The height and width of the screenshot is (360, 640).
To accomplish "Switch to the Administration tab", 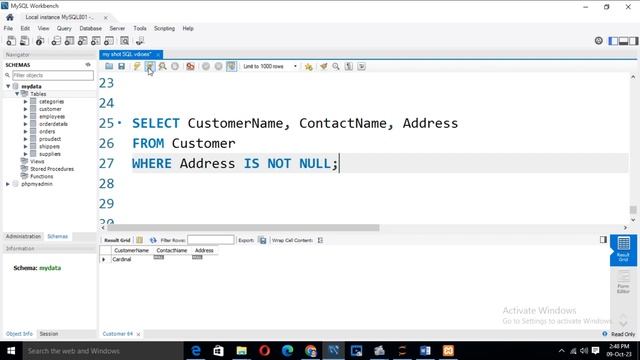I will tap(23, 236).
